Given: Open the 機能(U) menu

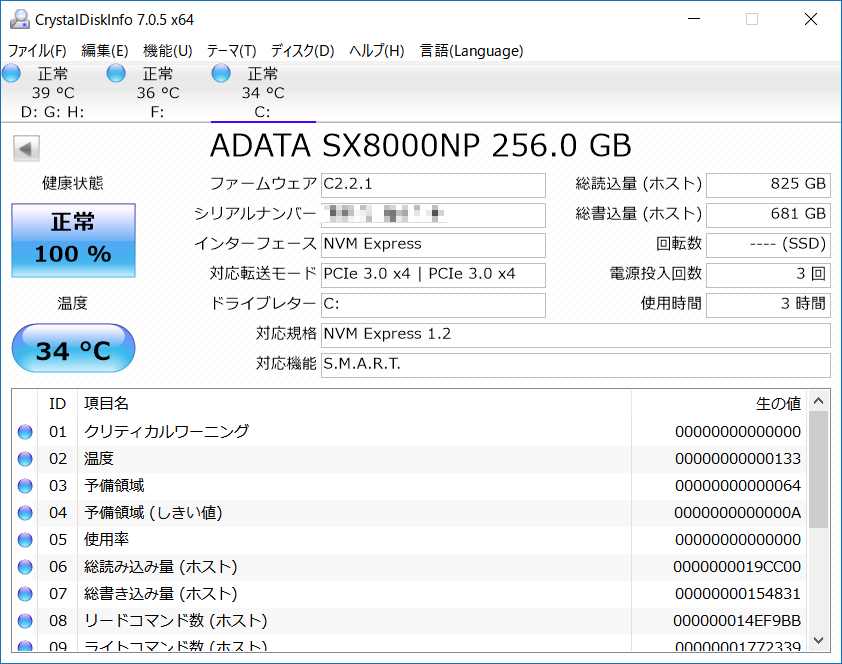Looking at the screenshot, I should (x=168, y=50).
